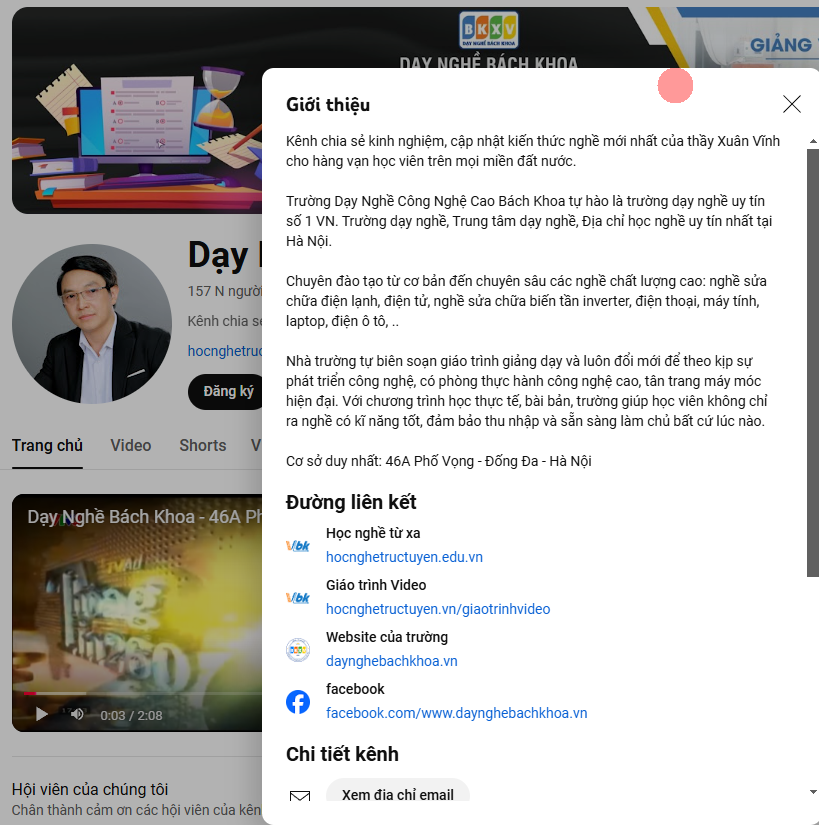Screen dimensions: 819x825
Task: Play the channel trailer video
Action: pos(42,714)
